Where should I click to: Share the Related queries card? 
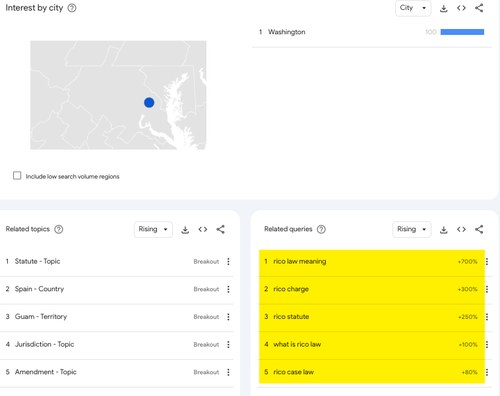(479, 229)
